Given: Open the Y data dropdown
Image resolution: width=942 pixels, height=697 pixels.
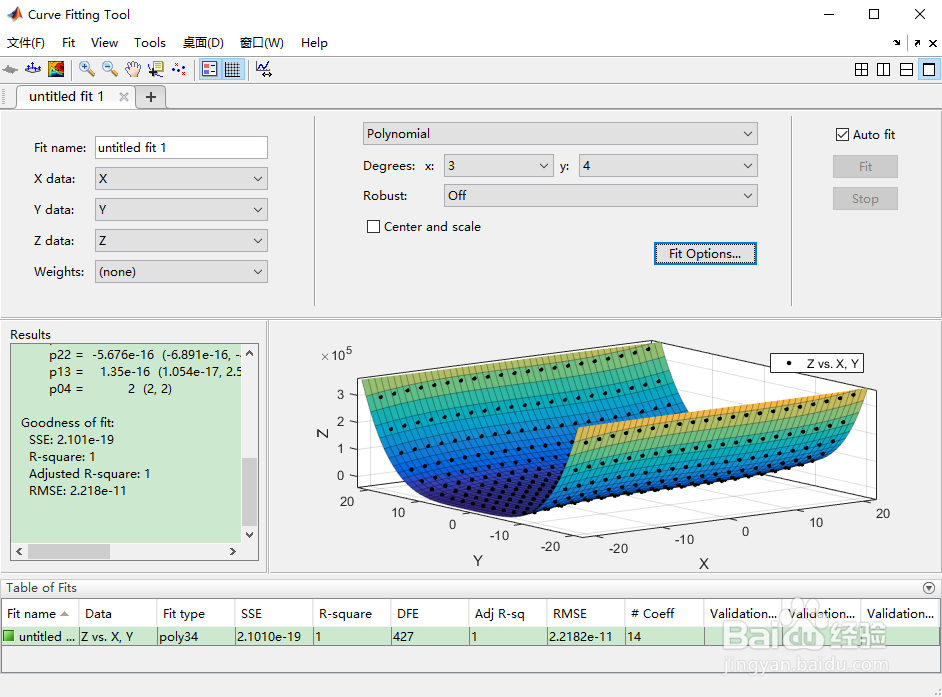Looking at the screenshot, I should click(181, 210).
